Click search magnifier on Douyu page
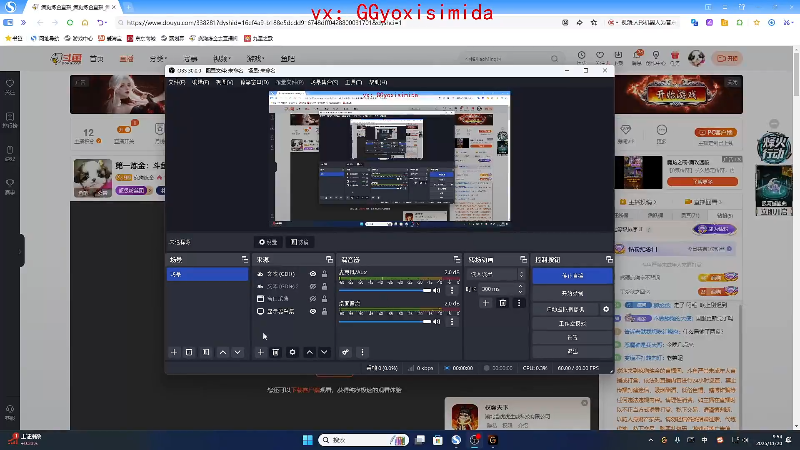The width and height of the screenshot is (800, 450). (555, 59)
